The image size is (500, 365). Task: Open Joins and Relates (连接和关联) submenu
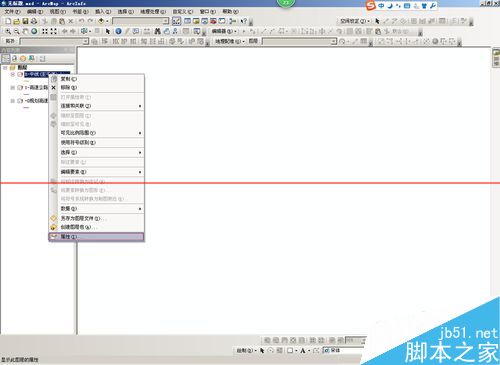[x=97, y=106]
